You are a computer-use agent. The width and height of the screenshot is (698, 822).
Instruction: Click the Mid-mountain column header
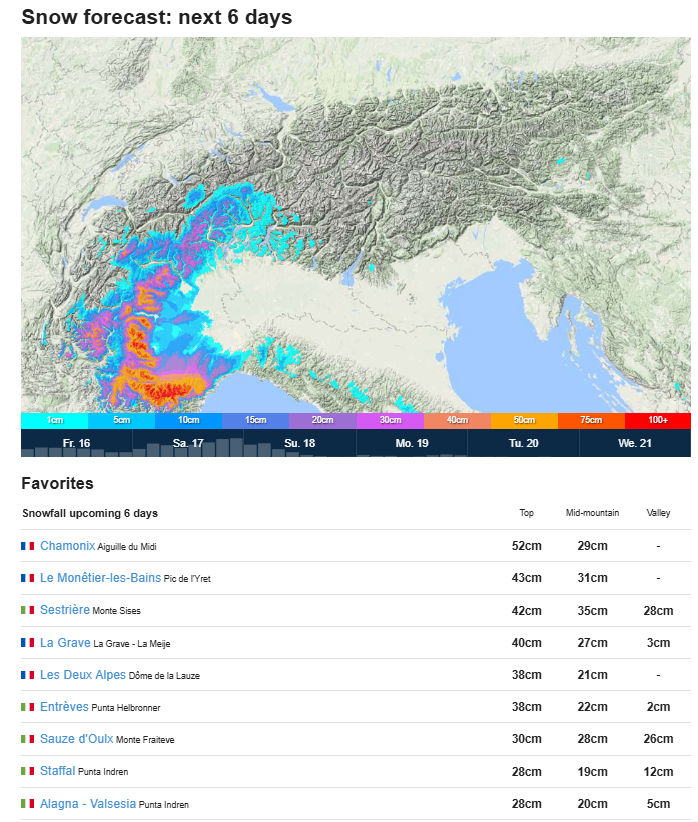click(x=592, y=513)
